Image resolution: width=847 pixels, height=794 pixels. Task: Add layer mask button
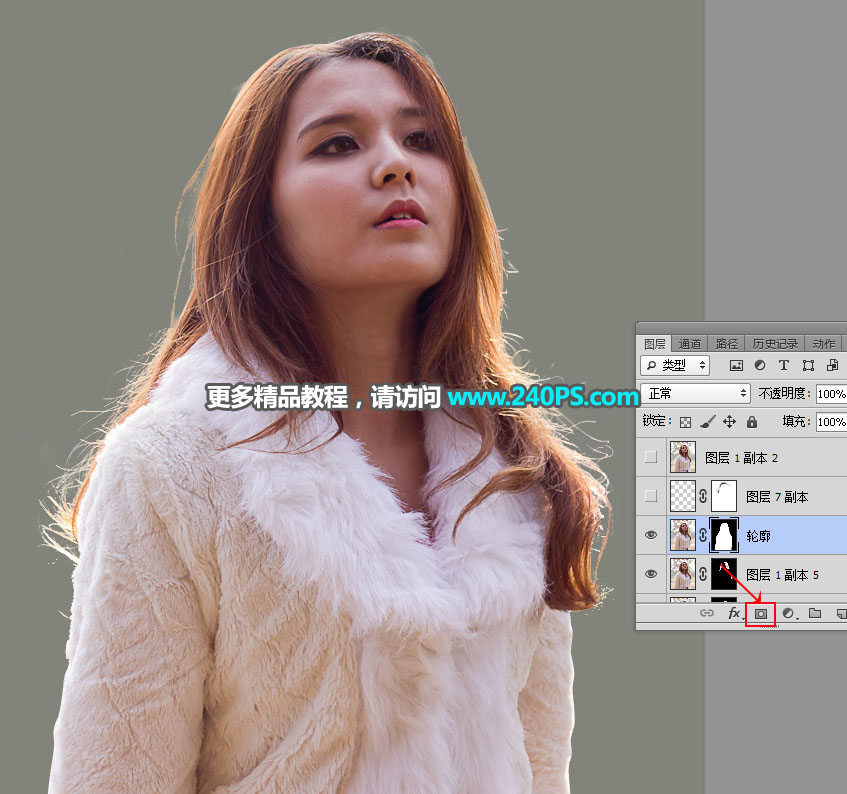tap(761, 614)
